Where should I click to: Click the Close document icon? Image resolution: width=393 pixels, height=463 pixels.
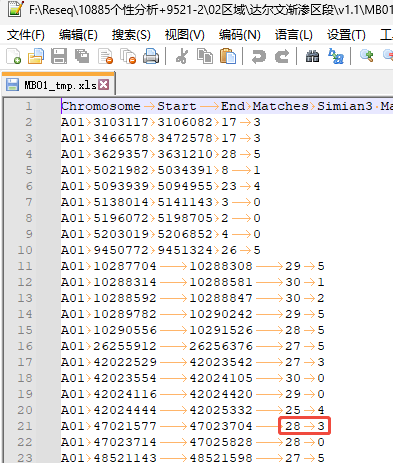click(106, 56)
